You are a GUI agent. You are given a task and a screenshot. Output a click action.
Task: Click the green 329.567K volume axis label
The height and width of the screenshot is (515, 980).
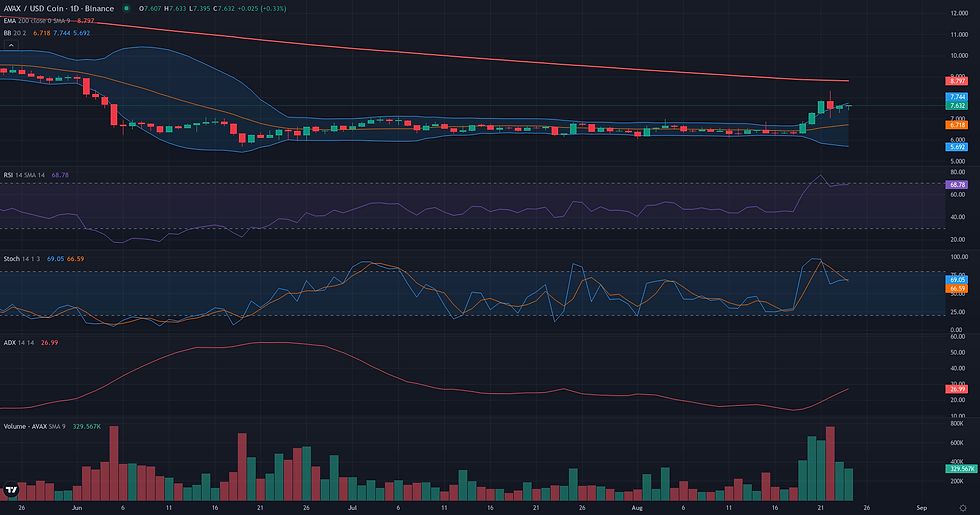tap(961, 468)
